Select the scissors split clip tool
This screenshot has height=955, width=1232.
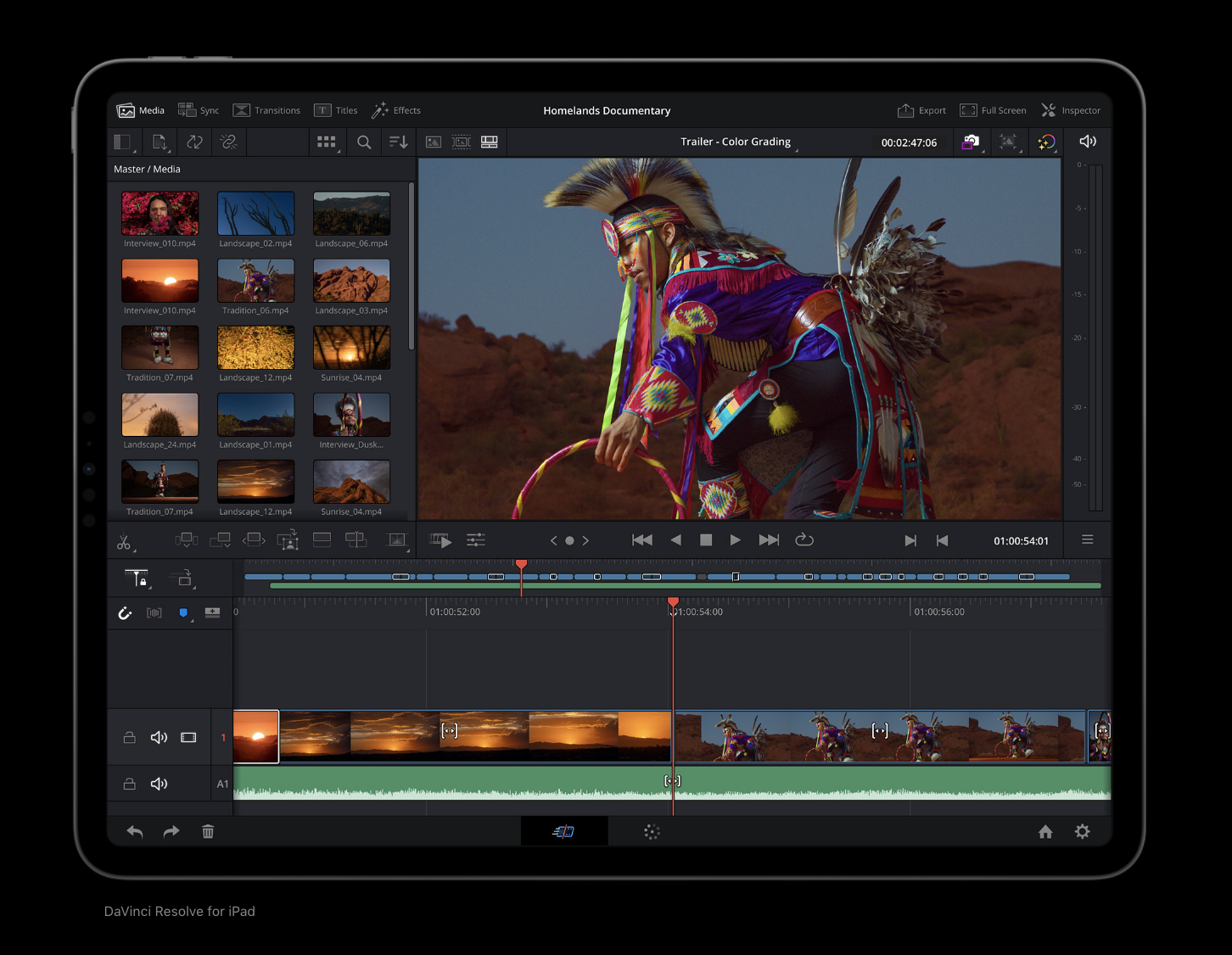pyautogui.click(x=124, y=541)
